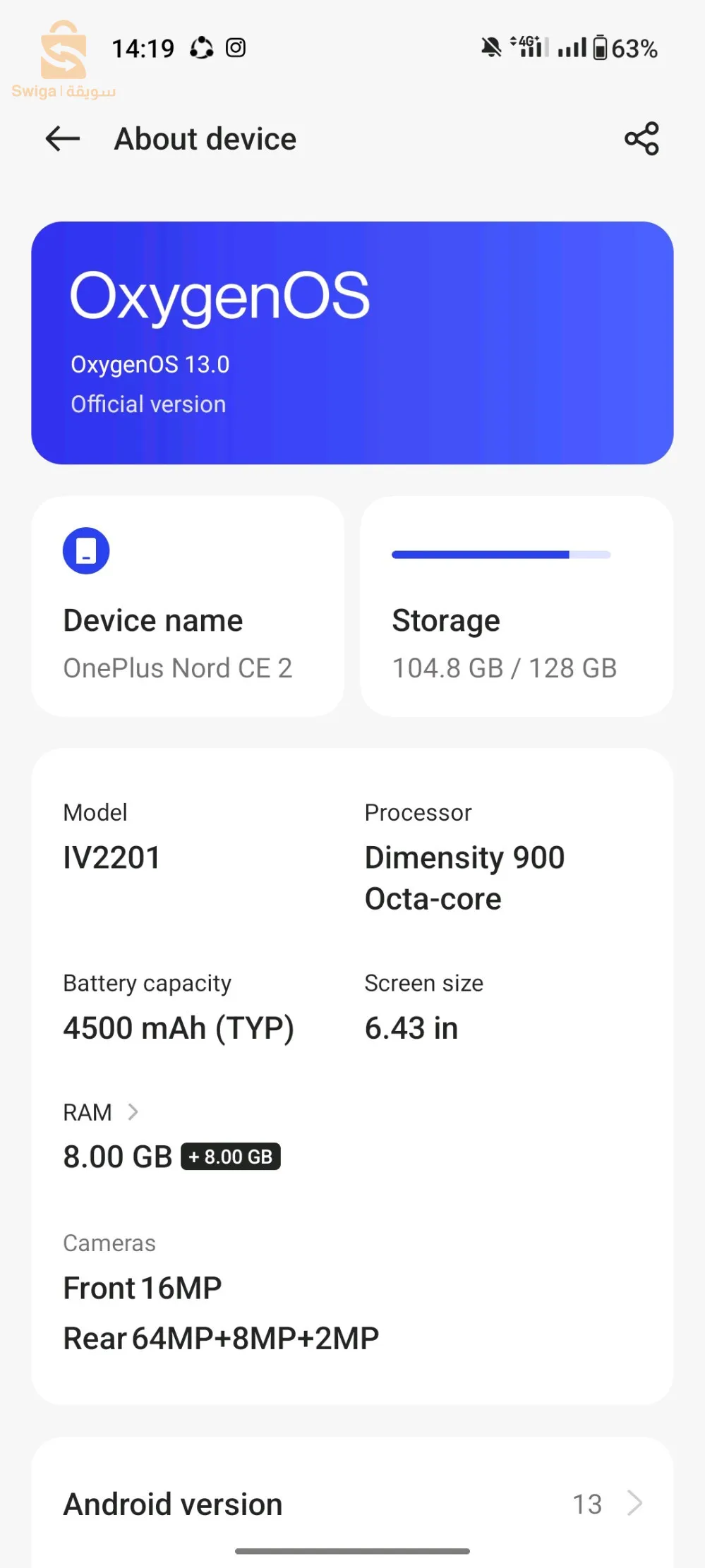Tap the Swiga logo watermark
The width and height of the screenshot is (705, 1568).
tap(64, 61)
